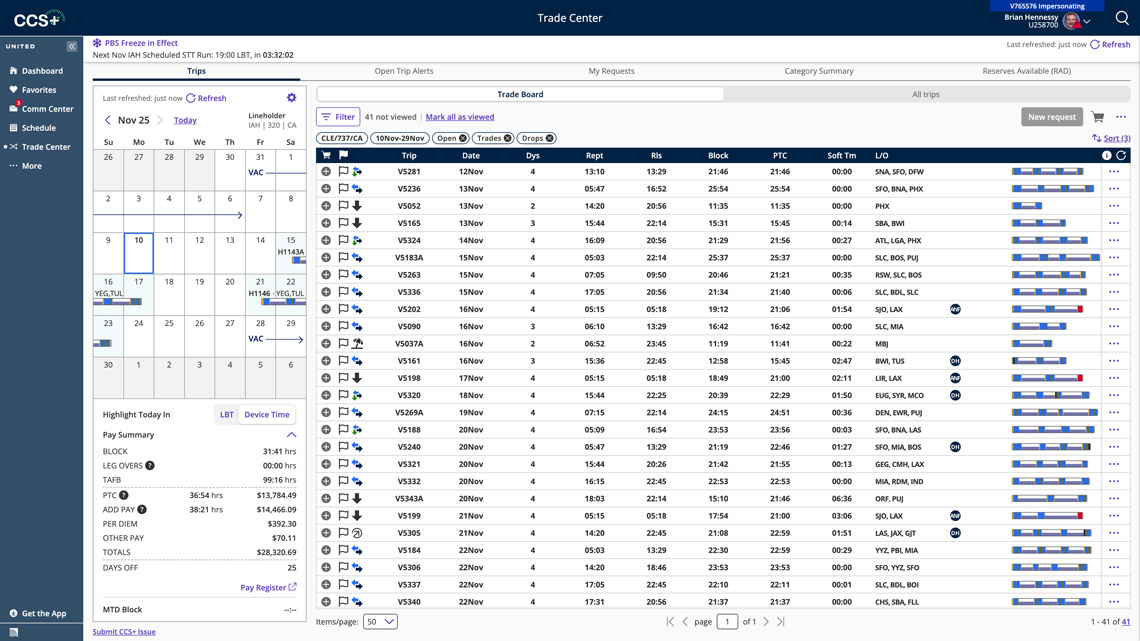Add trip V5281 with plus icon
1140x641 pixels.
click(x=326, y=172)
